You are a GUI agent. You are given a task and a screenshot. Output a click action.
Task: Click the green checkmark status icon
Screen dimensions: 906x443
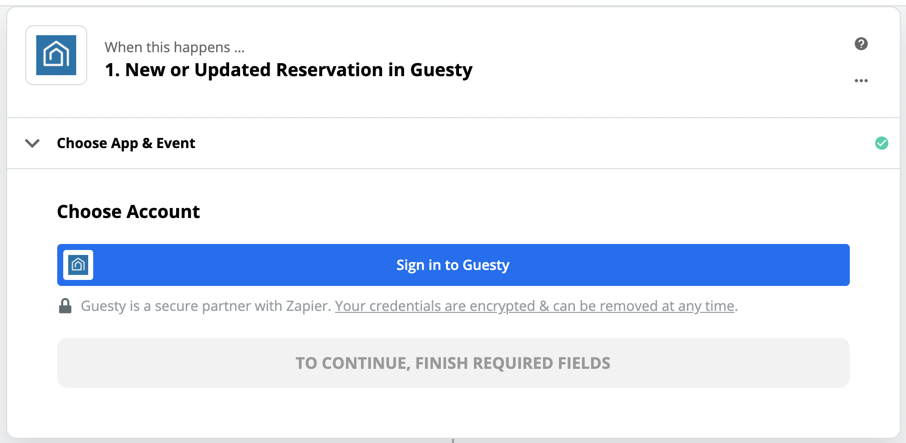tap(881, 143)
